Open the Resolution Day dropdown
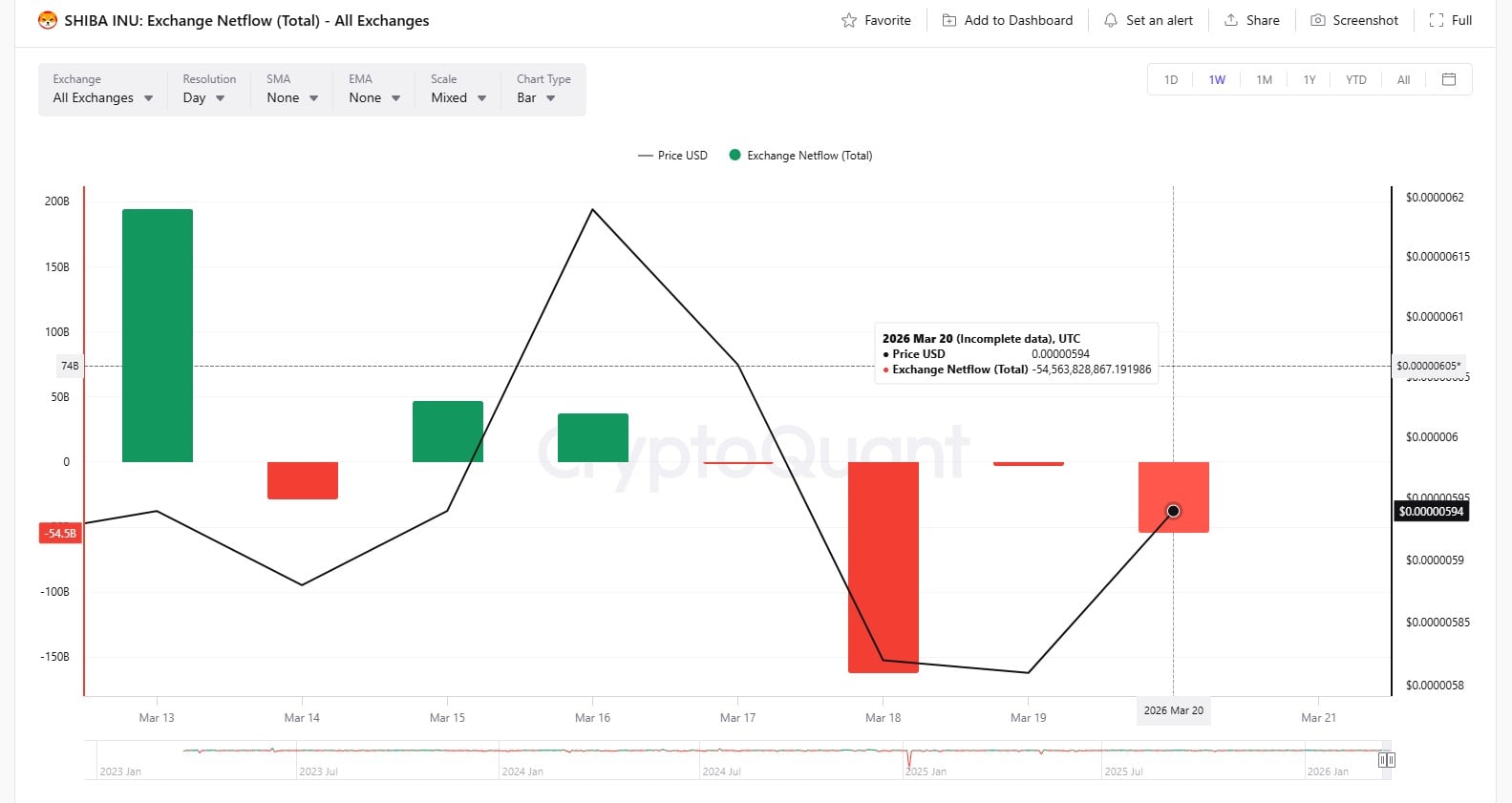The width and height of the screenshot is (1512, 803). coord(203,97)
